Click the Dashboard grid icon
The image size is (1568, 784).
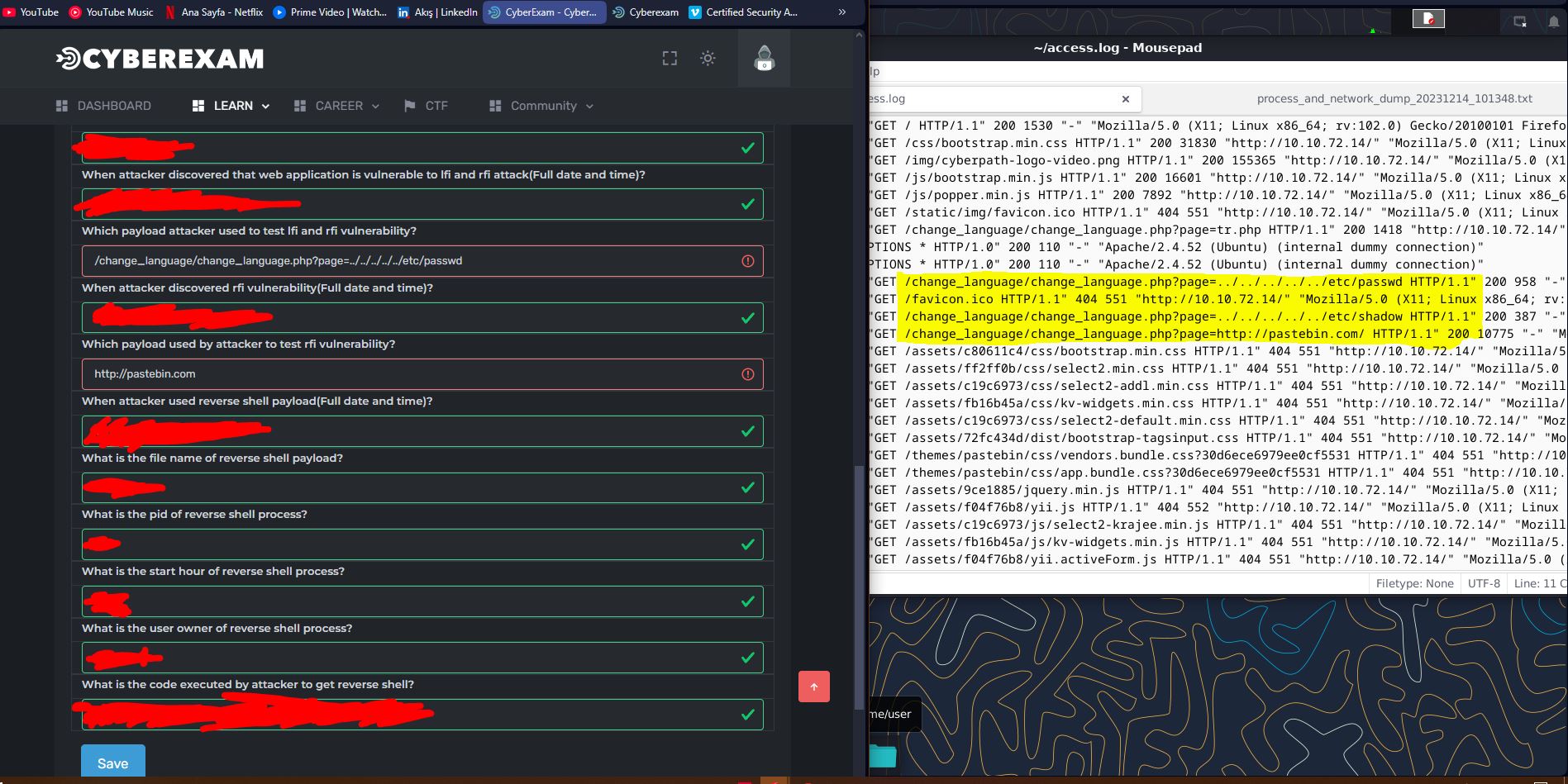click(62, 106)
